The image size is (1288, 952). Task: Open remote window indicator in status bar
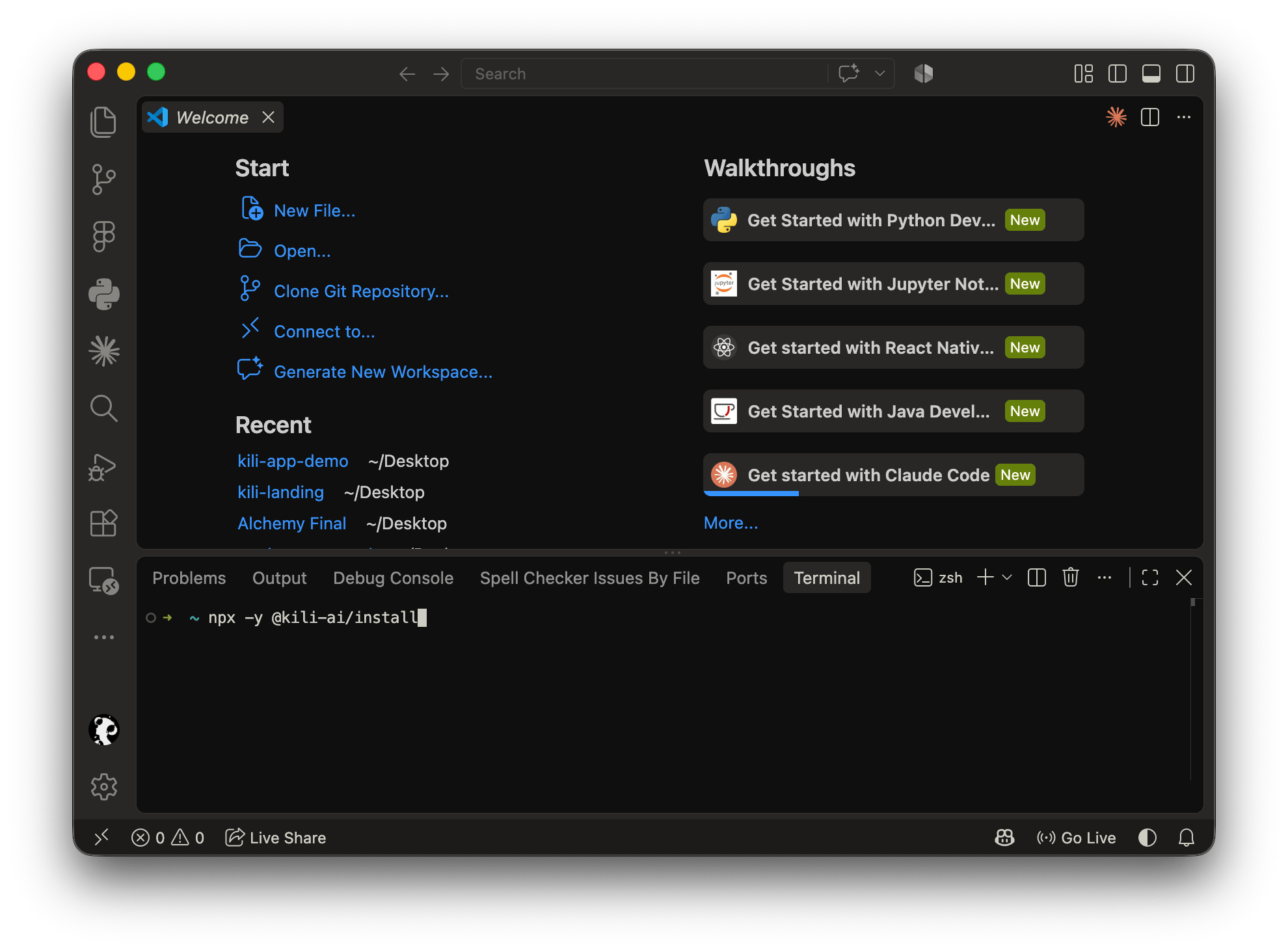click(101, 838)
